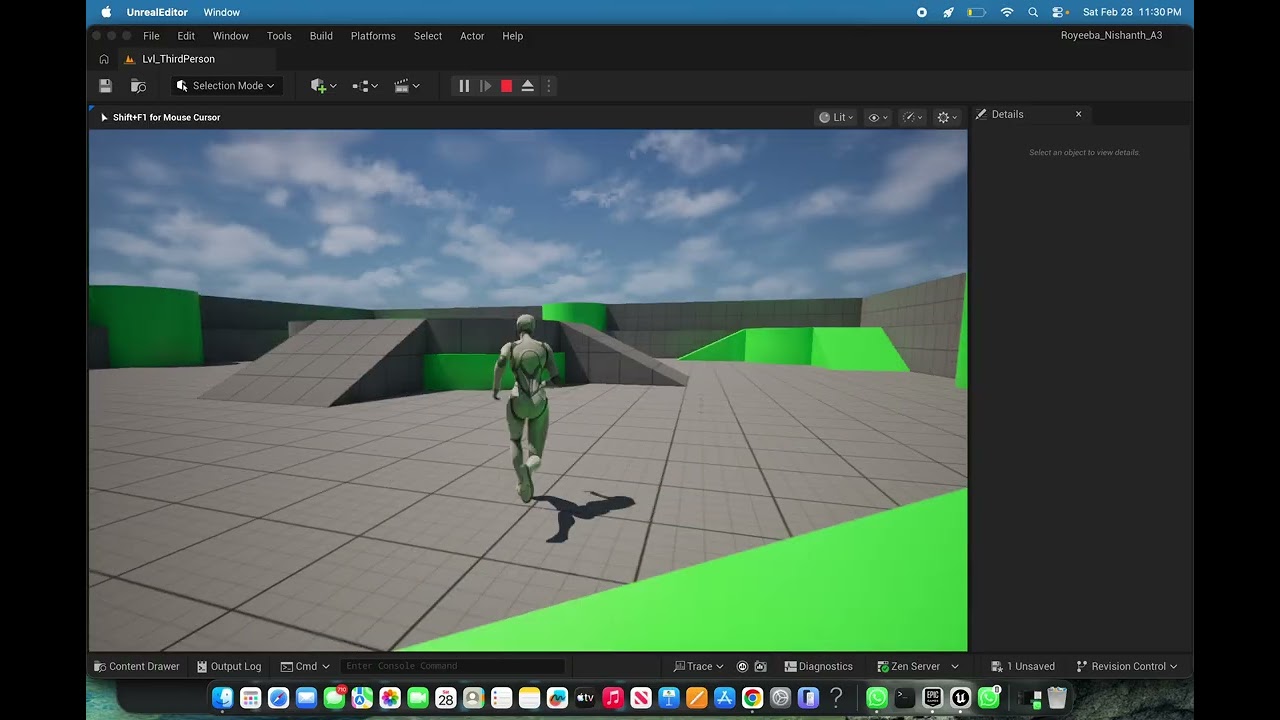
Task: Expand the Zen Server dropdown arrow
Action: tap(955, 666)
